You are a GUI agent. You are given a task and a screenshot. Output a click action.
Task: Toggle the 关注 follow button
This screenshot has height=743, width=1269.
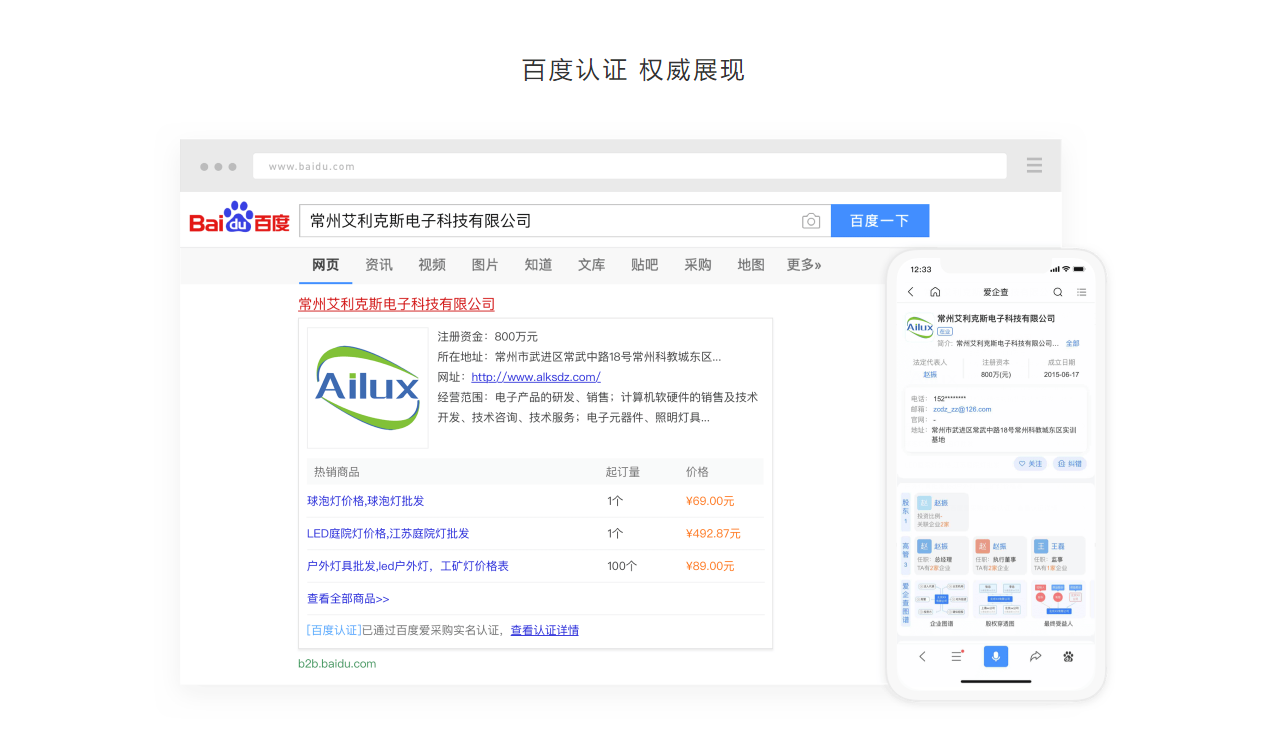1030,464
